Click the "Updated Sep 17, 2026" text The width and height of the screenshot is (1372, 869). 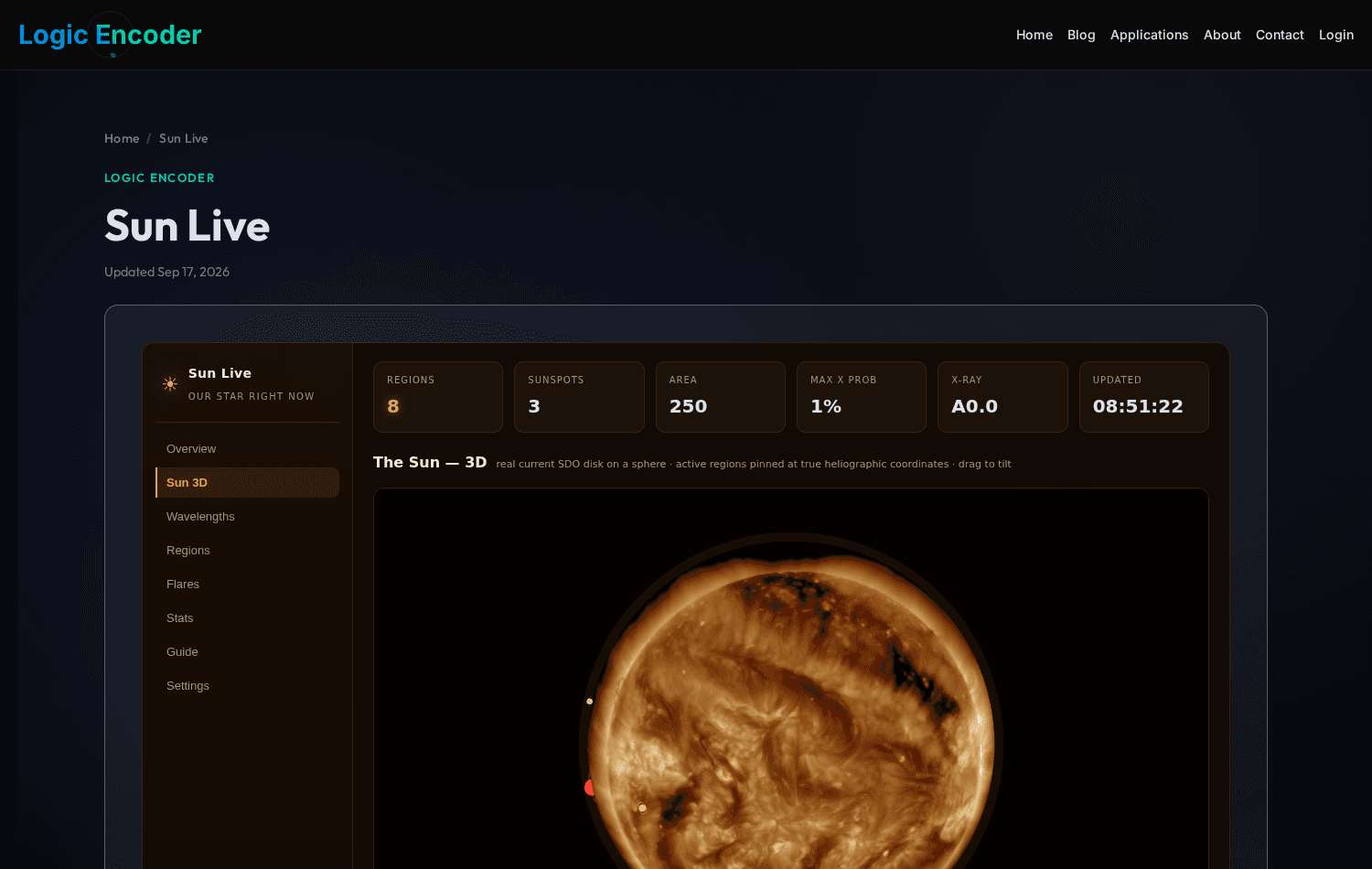point(166,272)
